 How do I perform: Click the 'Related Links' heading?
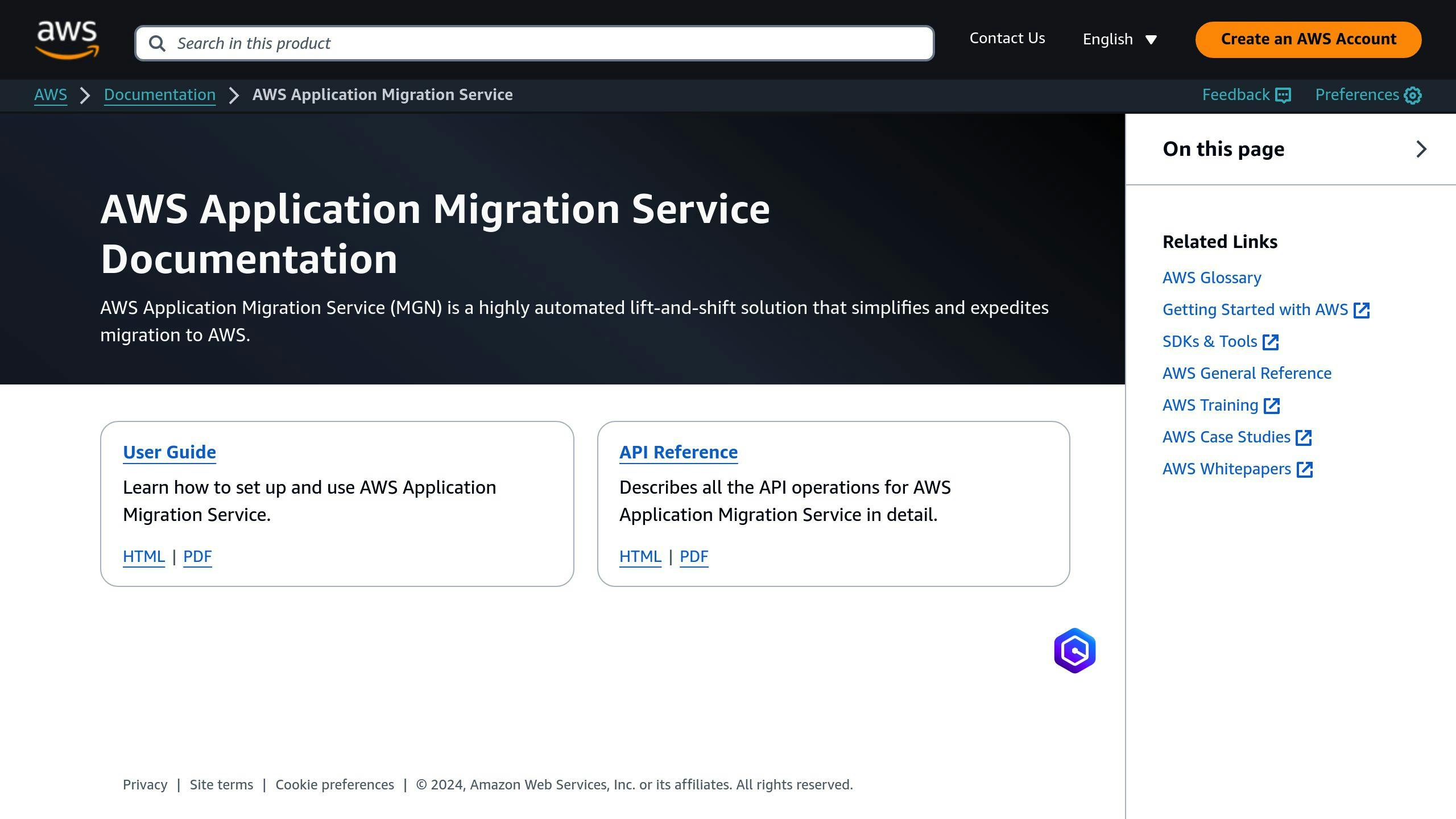tap(1220, 242)
